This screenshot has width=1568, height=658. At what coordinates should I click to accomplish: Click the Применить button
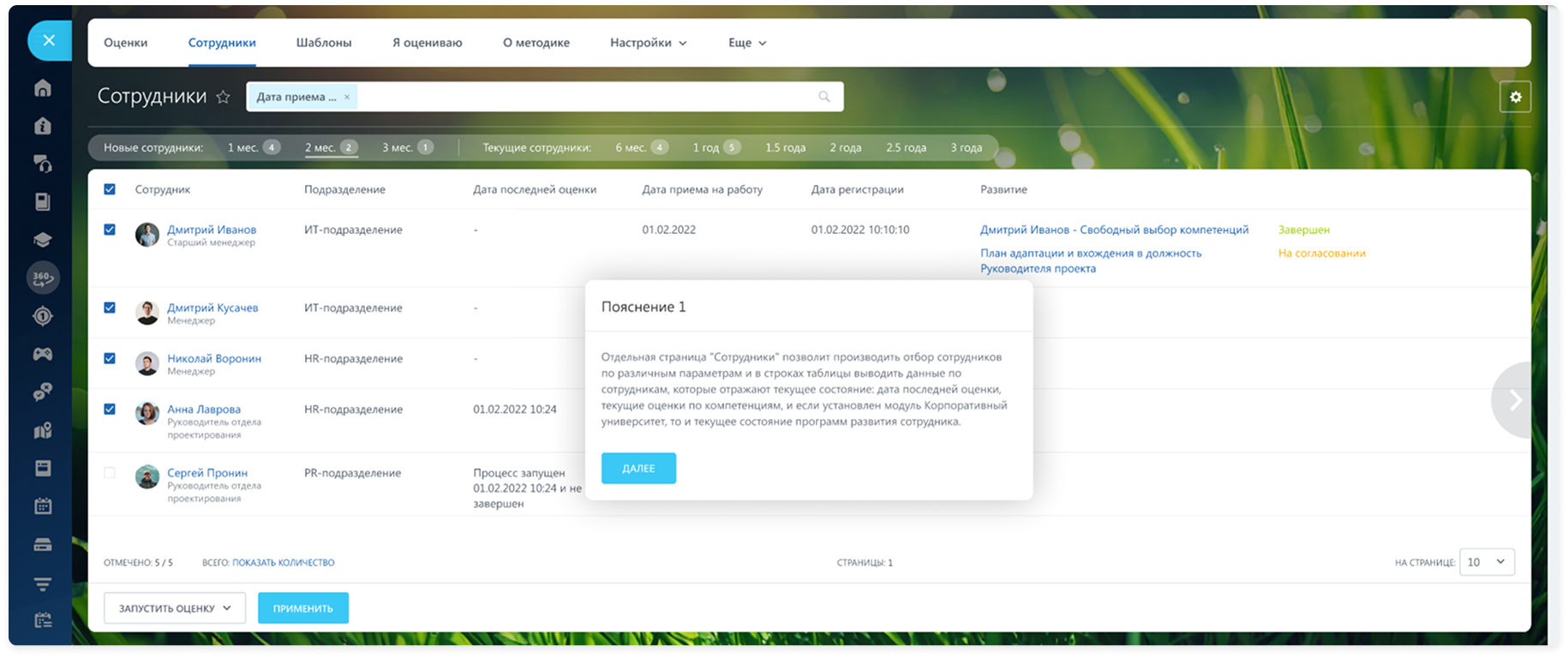click(303, 608)
